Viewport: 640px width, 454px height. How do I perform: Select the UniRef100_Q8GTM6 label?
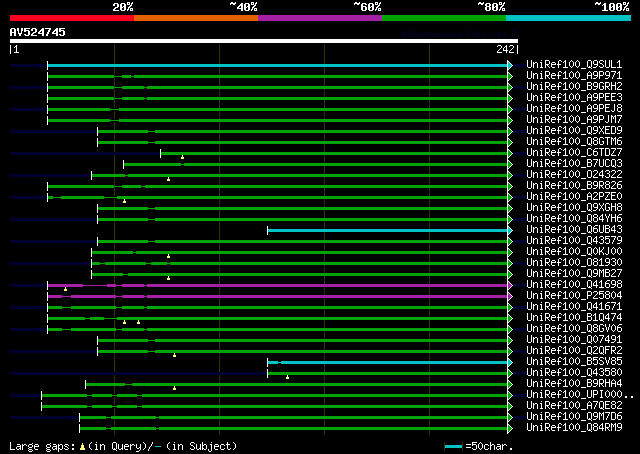(x=574, y=142)
